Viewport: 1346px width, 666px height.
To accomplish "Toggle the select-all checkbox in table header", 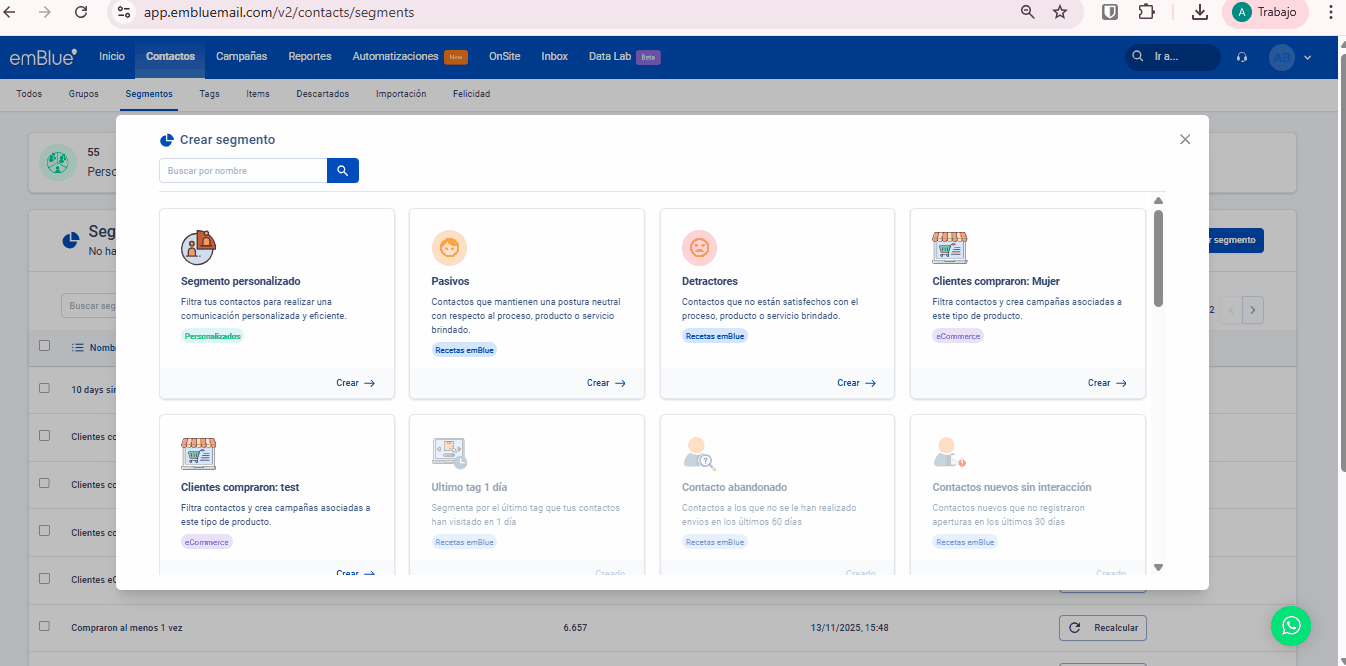I will coord(44,346).
